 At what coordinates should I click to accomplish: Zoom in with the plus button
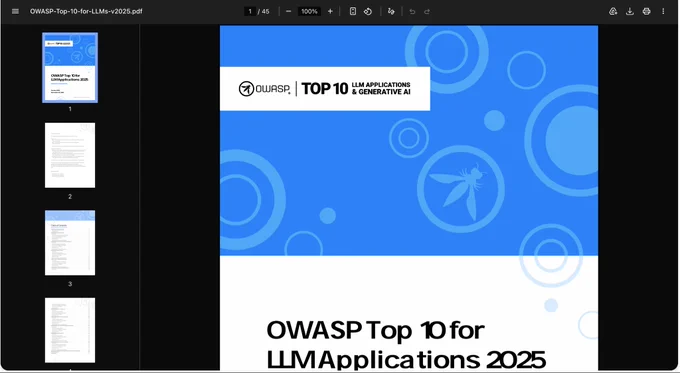tap(330, 11)
